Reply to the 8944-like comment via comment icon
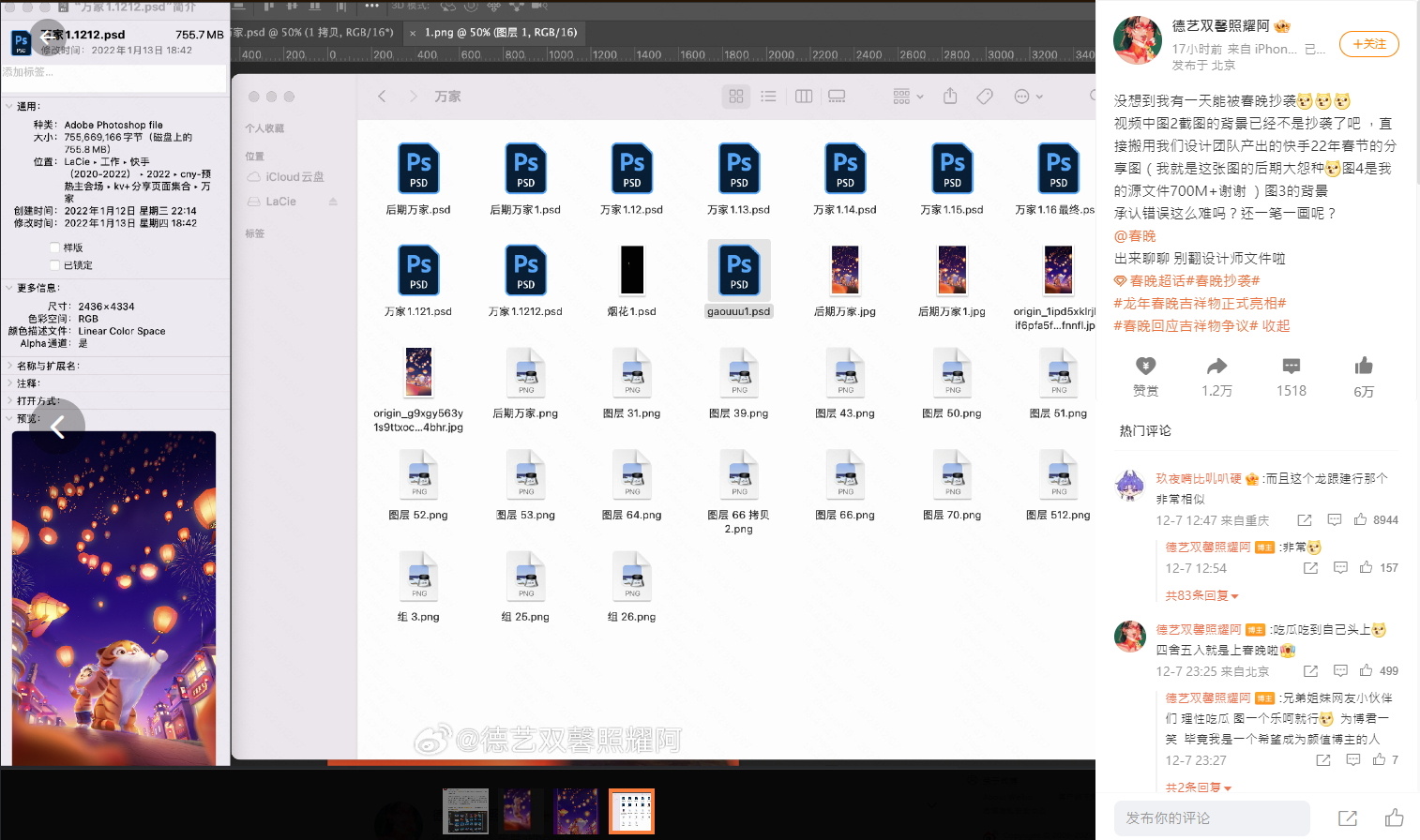The height and width of the screenshot is (840, 1420). click(x=1334, y=519)
